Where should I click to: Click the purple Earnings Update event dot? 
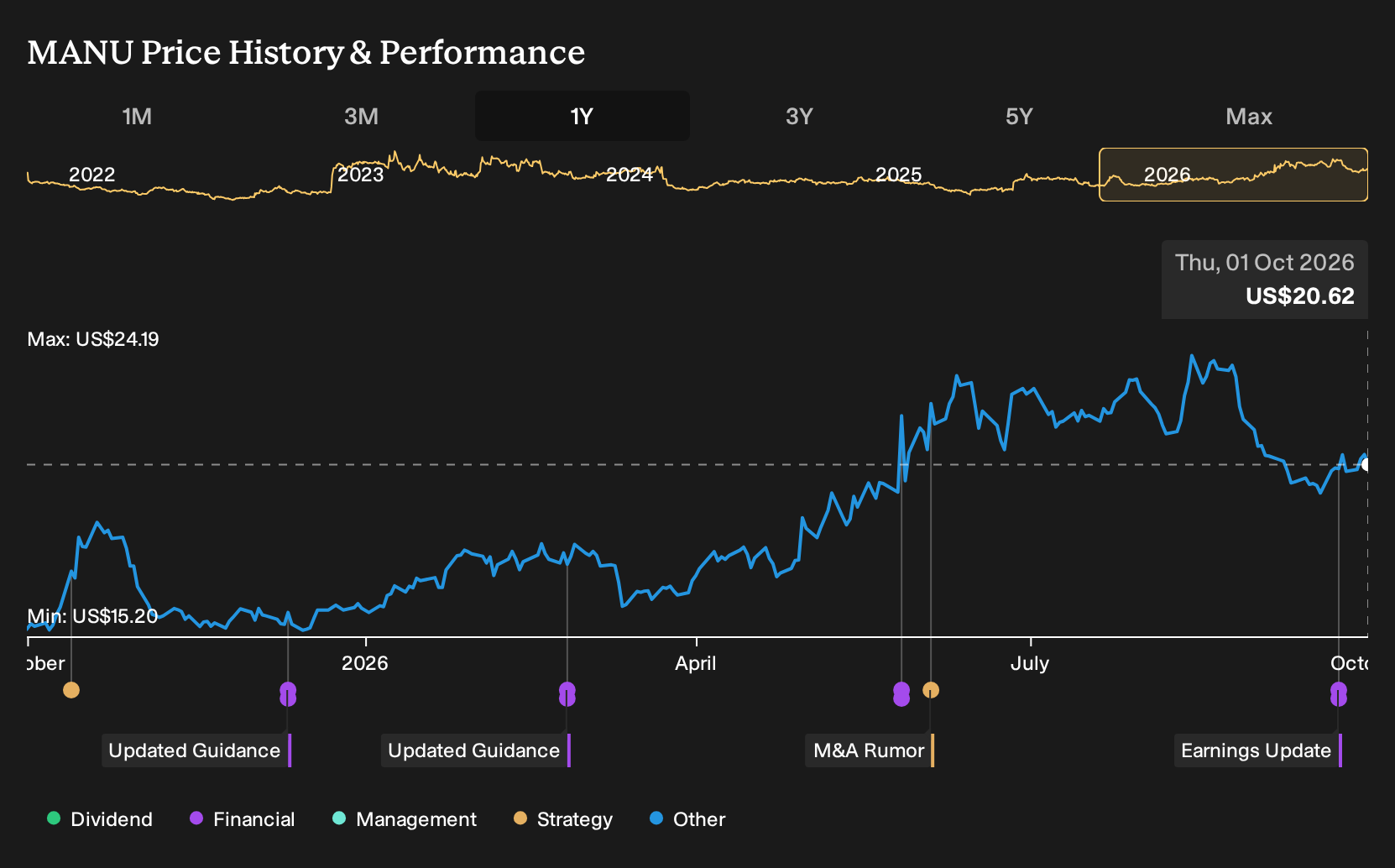click(1338, 694)
